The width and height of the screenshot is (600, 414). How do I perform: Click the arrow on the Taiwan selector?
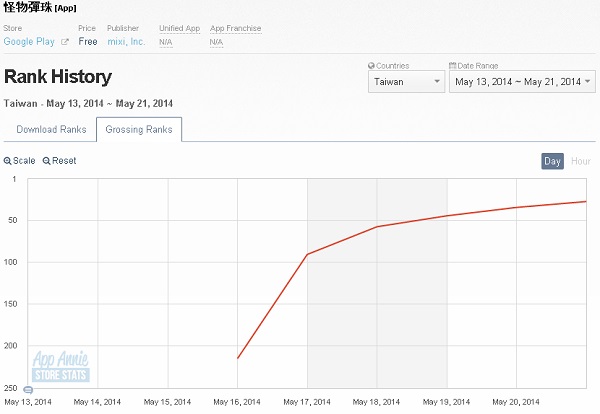click(x=436, y=82)
